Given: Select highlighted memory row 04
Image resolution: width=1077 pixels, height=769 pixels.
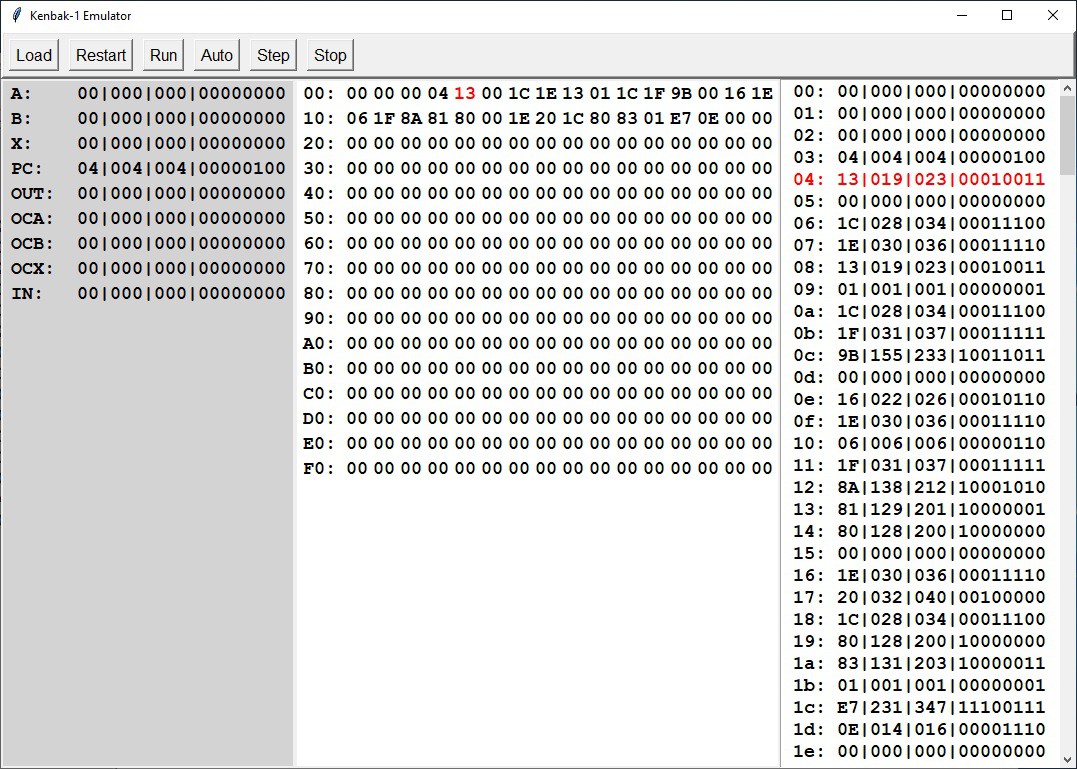Looking at the screenshot, I should (919, 179).
